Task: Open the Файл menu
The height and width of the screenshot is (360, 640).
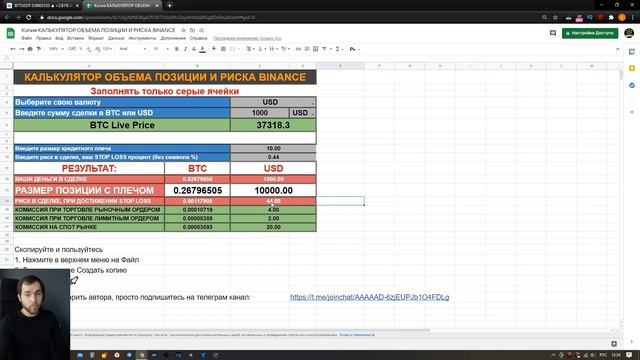Action: pyautogui.click(x=27, y=38)
